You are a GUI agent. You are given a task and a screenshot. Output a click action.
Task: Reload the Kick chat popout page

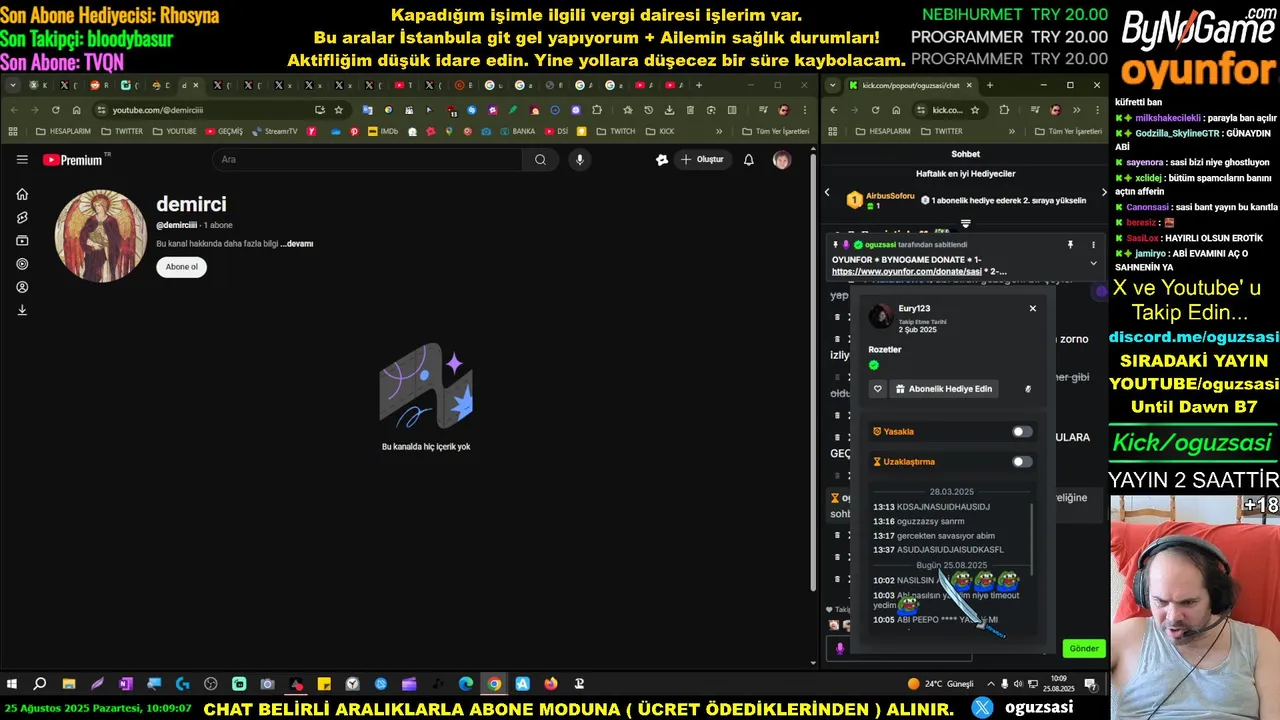[x=875, y=110]
